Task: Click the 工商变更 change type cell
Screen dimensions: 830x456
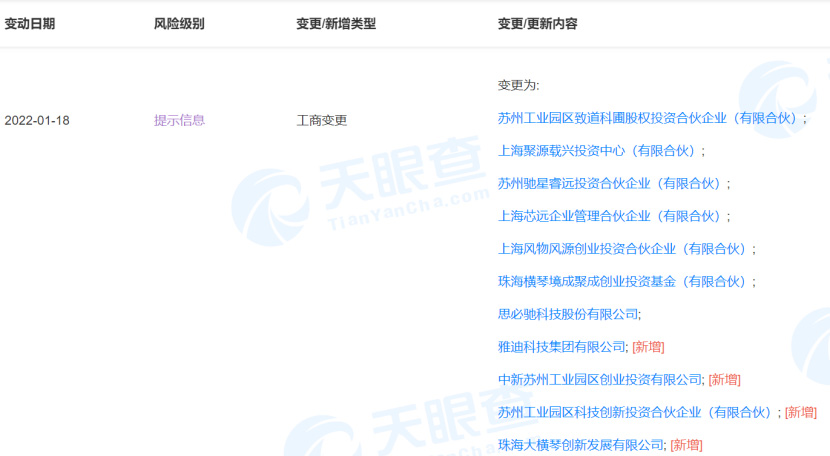Action: pos(322,120)
